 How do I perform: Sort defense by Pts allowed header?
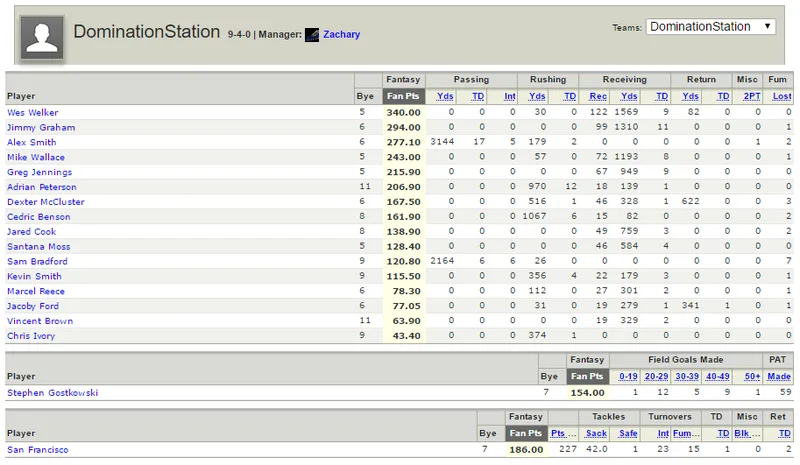(563, 433)
